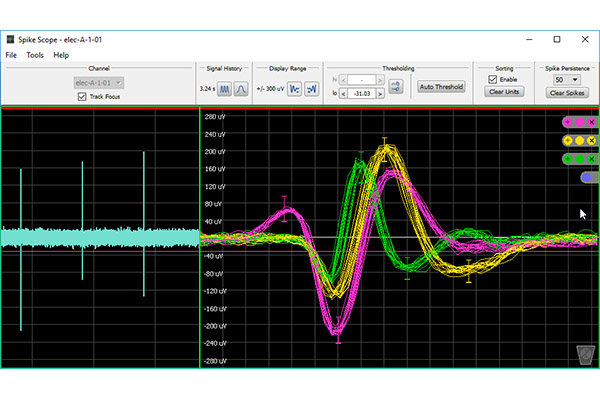Toggle the Track Focus checkbox
Viewport: 600px width, 400px height.
pyautogui.click(x=82, y=97)
